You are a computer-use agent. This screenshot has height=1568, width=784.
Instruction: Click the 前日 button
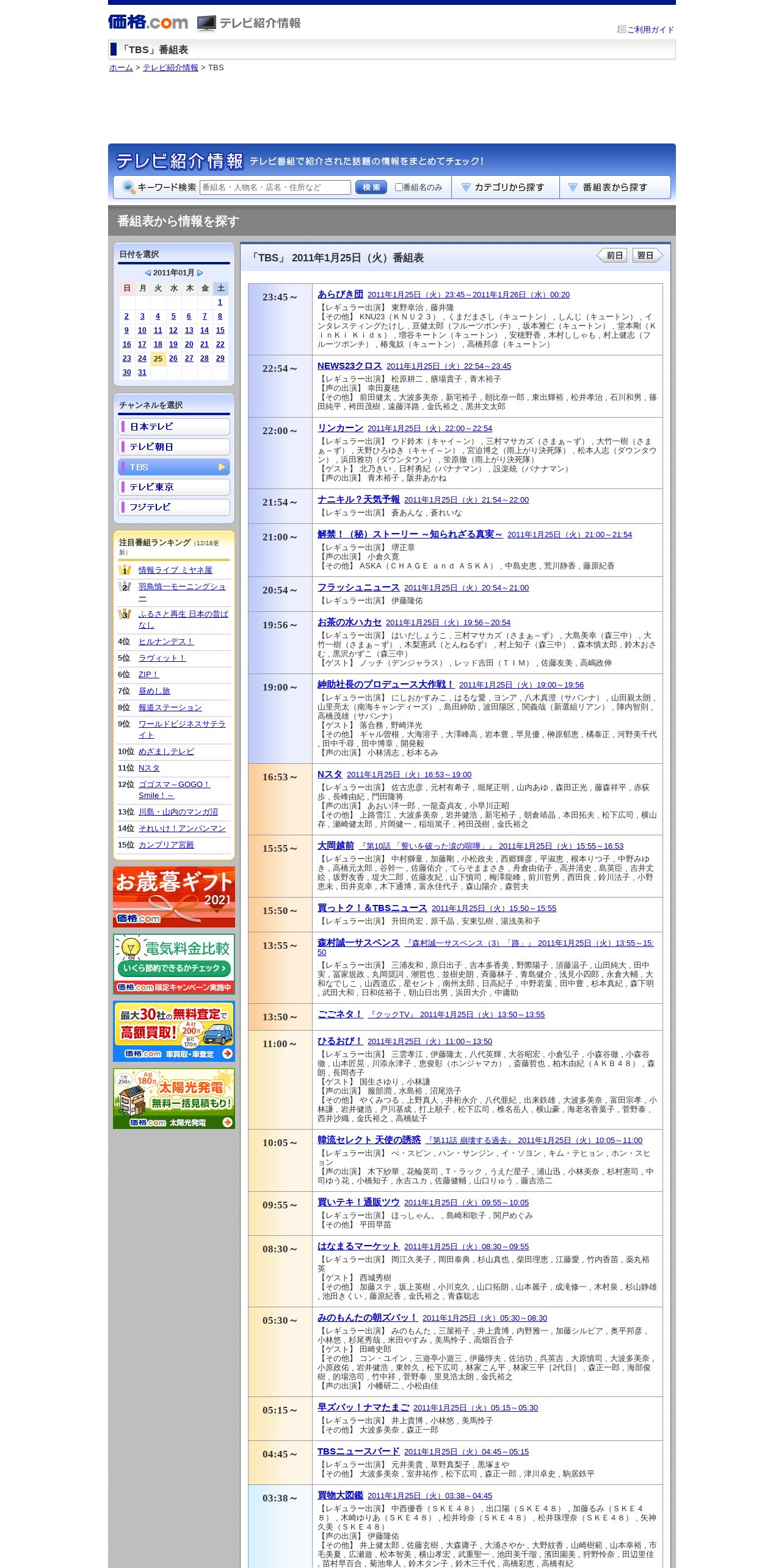[x=612, y=255]
